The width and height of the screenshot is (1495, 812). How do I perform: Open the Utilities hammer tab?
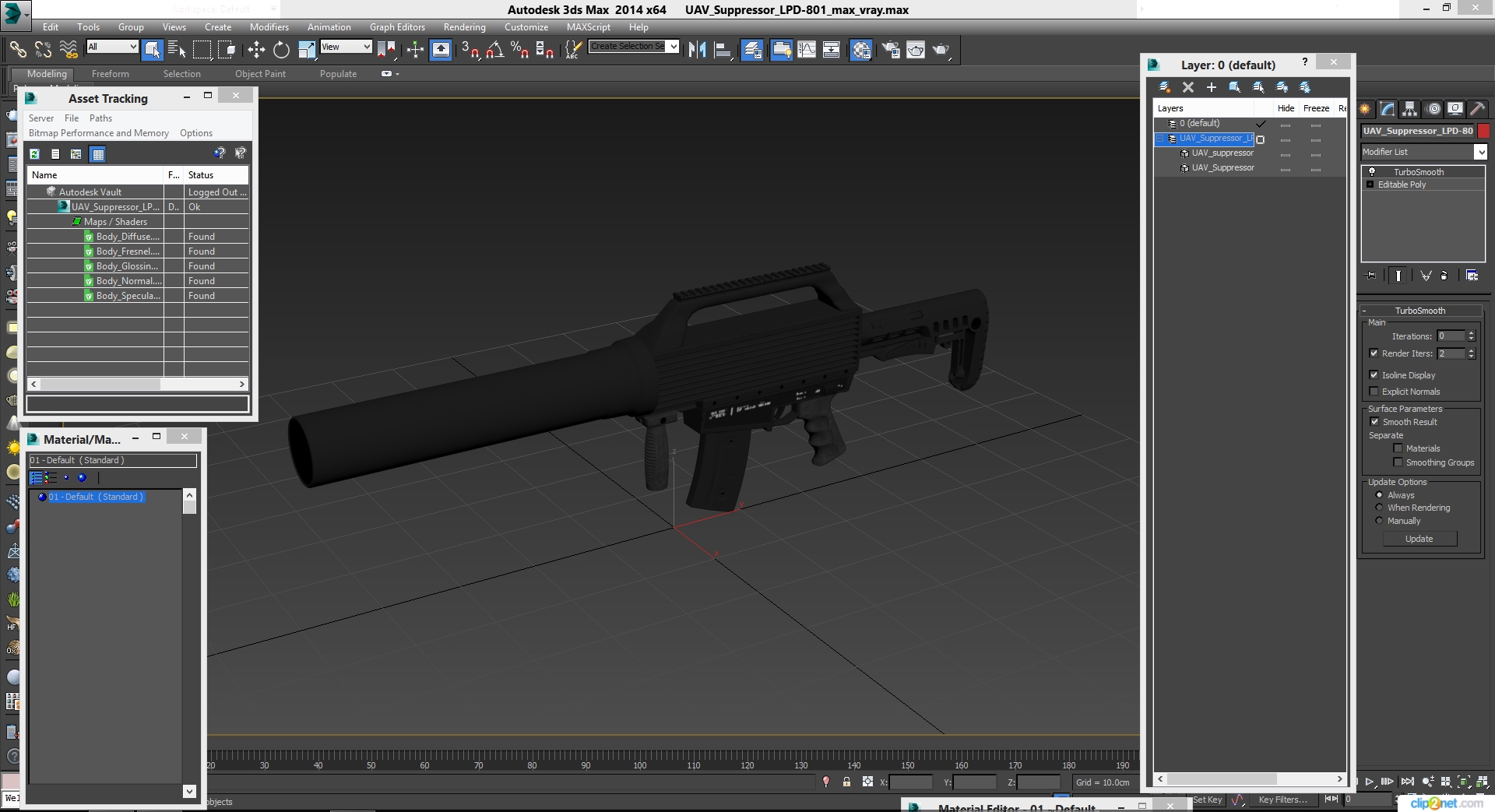[x=1477, y=109]
